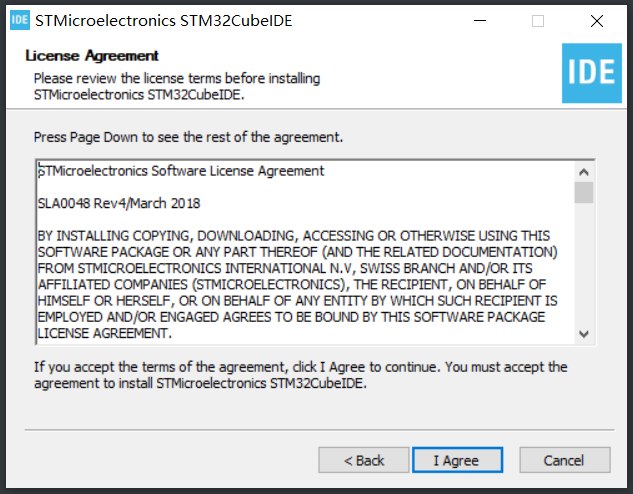633x494 pixels.
Task: Click the license scrollbar down arrow
Action: click(584, 334)
